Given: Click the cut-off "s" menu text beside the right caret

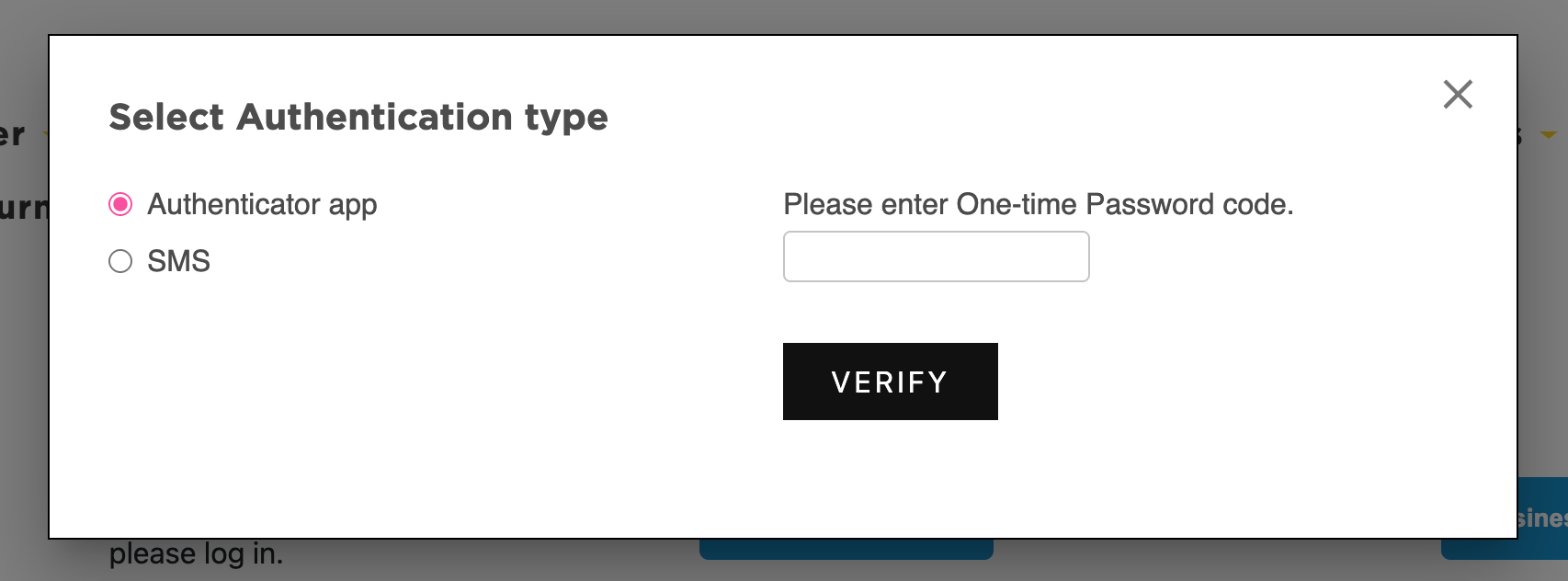Looking at the screenshot, I should tap(1521, 136).
